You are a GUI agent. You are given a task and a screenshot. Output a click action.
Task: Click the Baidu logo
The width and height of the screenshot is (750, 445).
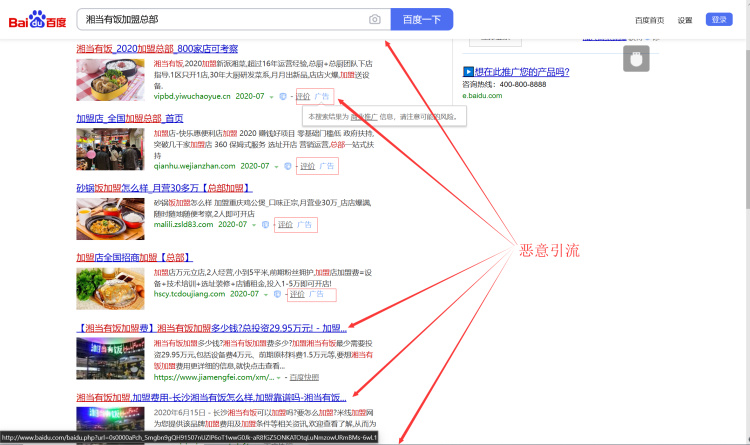tap(39, 19)
